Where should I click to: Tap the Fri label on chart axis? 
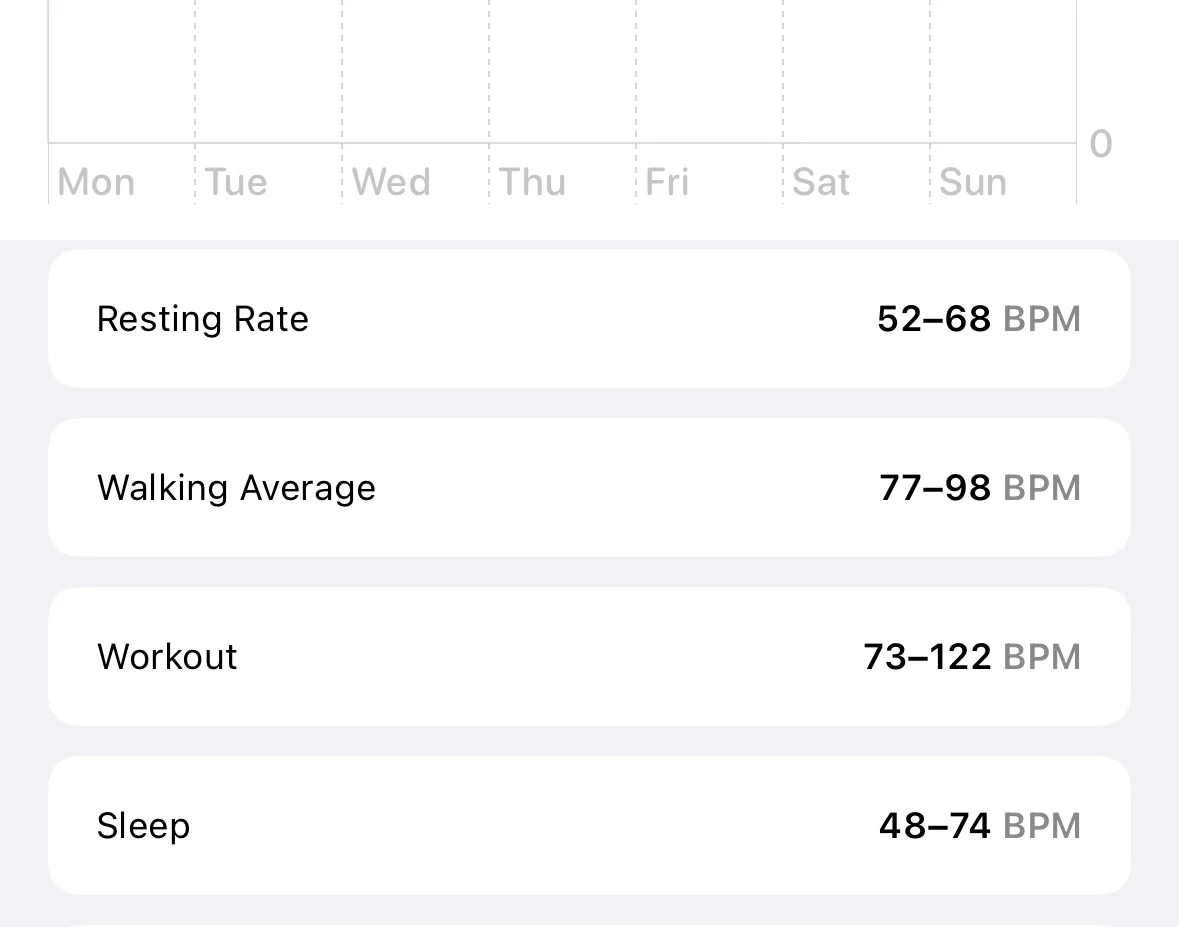(x=667, y=182)
